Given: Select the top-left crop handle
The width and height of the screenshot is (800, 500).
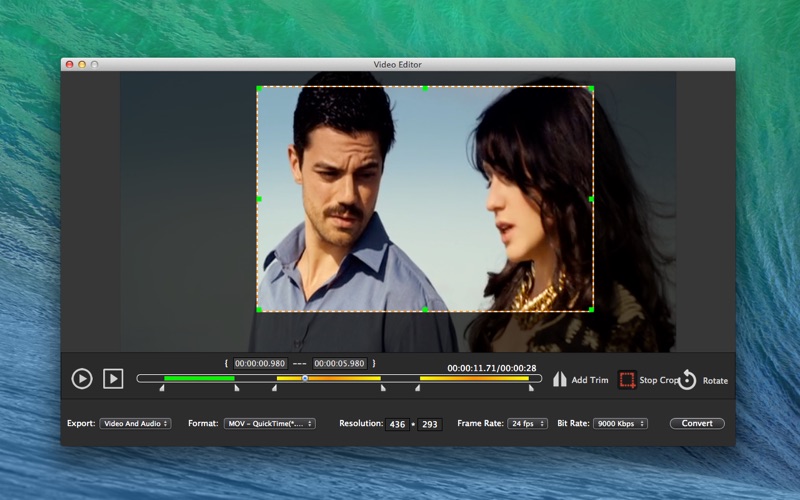Looking at the screenshot, I should click(x=259, y=88).
